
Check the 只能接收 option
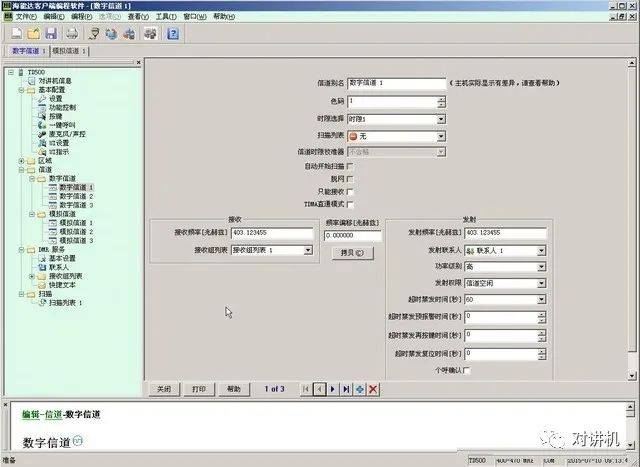click(349, 191)
